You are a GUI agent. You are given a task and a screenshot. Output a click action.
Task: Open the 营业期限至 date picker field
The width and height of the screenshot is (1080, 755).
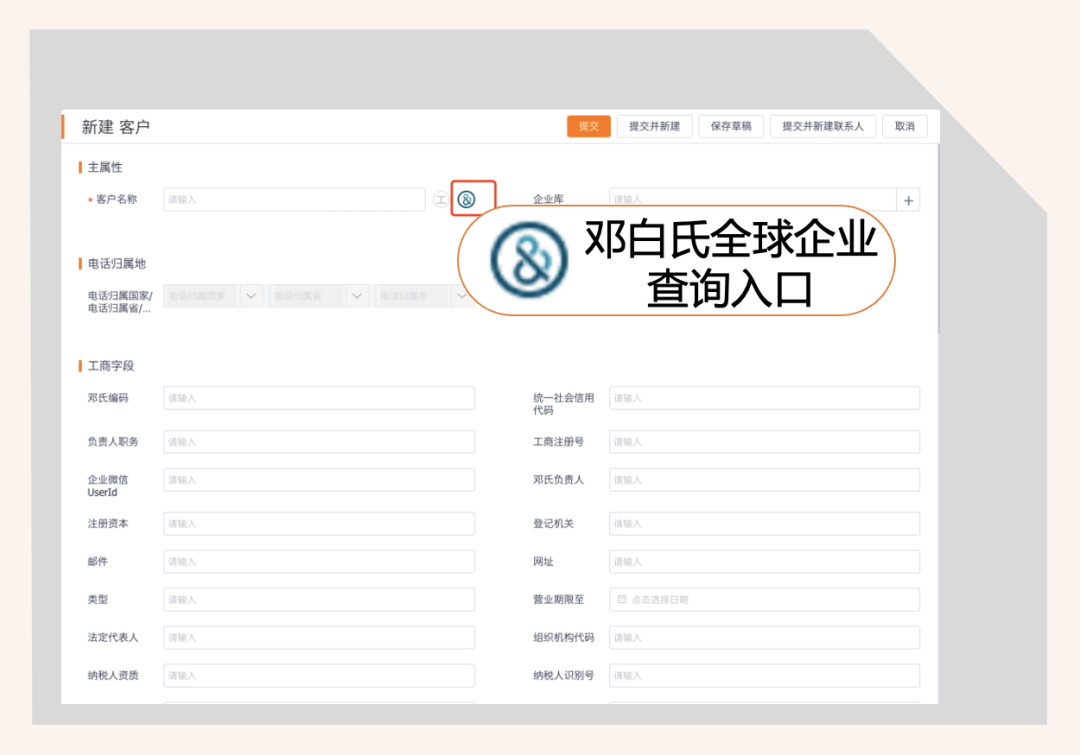(x=765, y=599)
